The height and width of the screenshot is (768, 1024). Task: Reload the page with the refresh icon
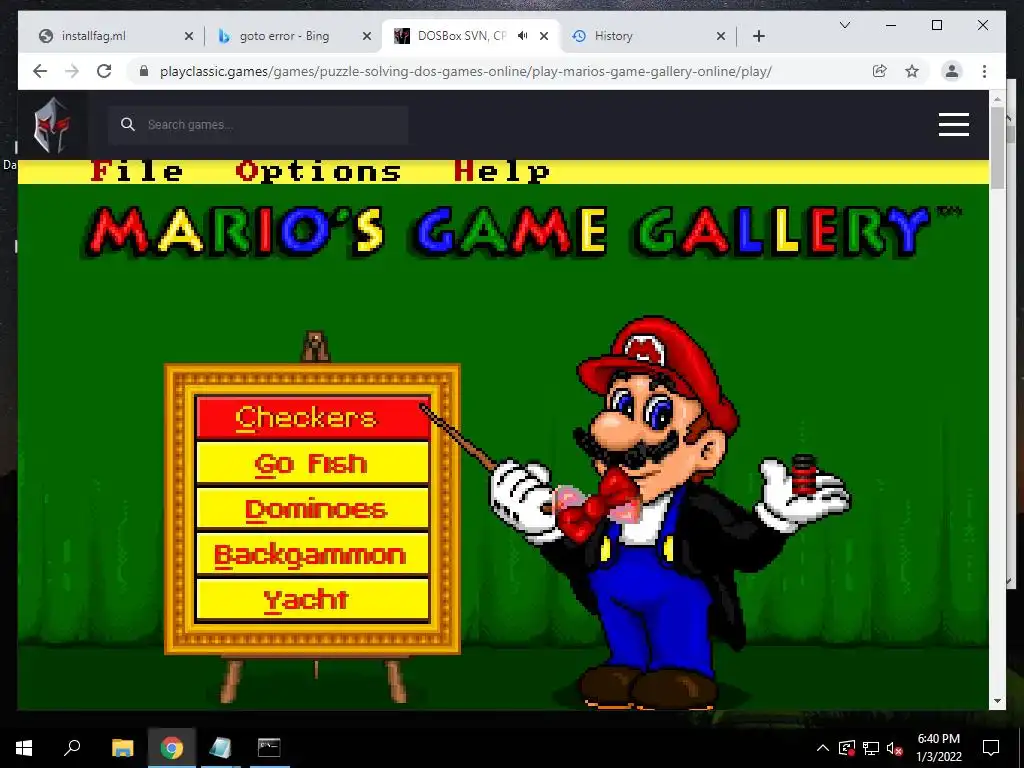click(104, 71)
